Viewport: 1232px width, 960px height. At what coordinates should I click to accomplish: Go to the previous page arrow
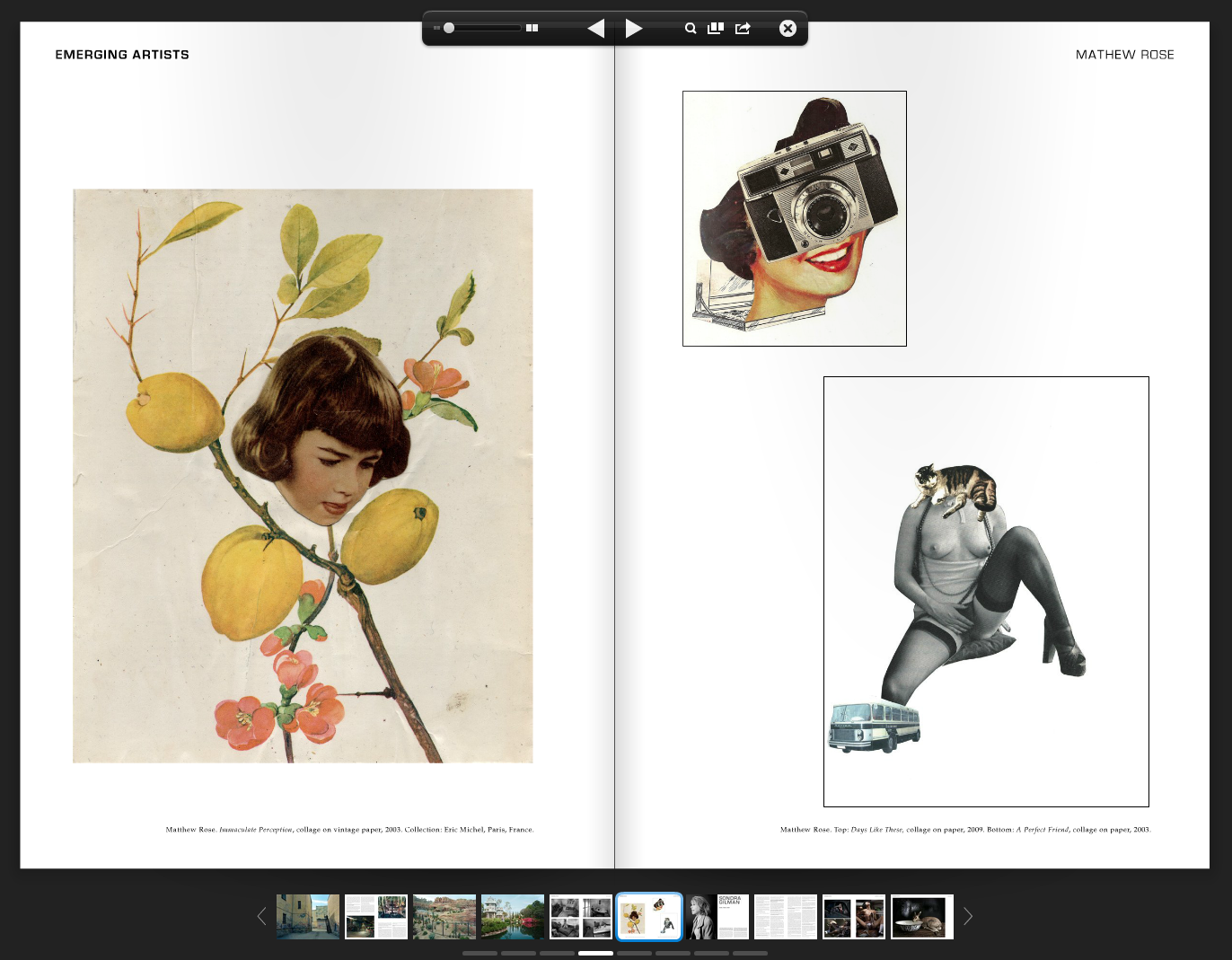595,28
